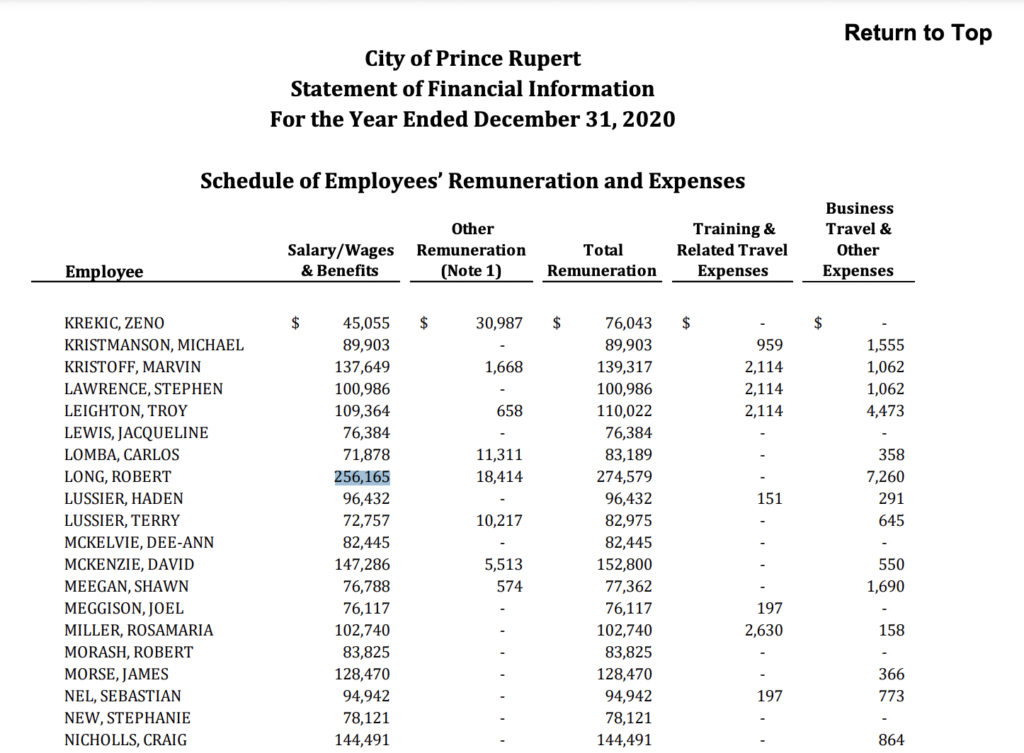Click the Total Remuneration column header

tap(602, 260)
